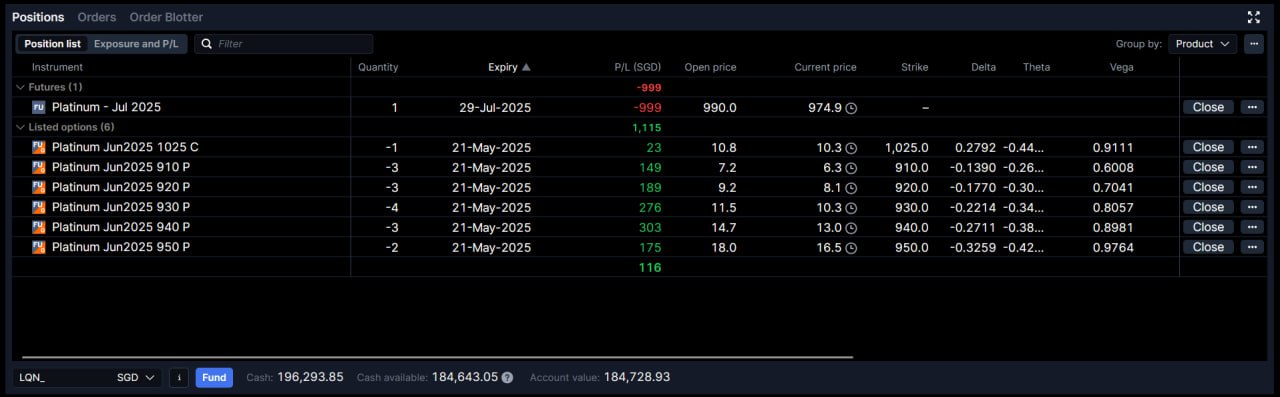
Task: Open the more-options menu for Platinum Jun2025 930 P
Action: [x=1252, y=207]
